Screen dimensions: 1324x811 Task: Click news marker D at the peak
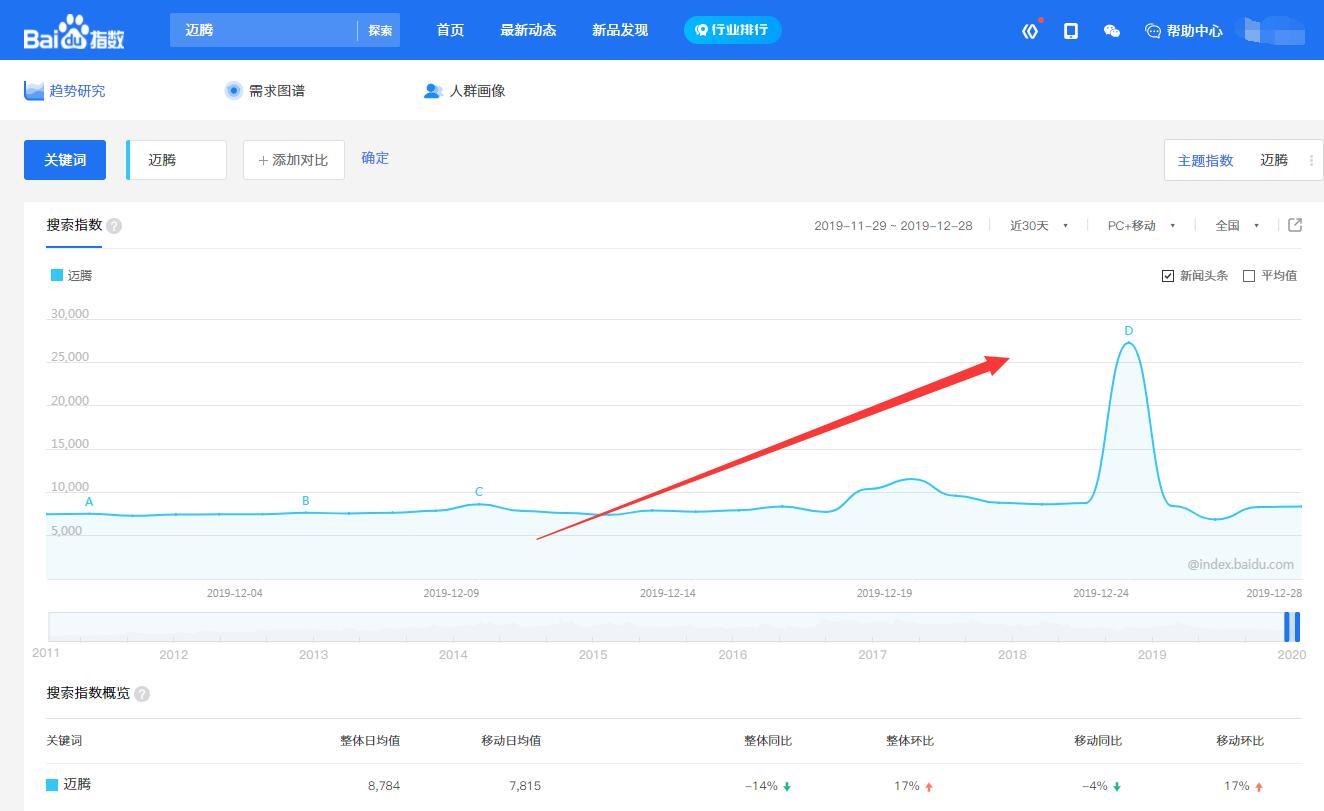click(1129, 331)
